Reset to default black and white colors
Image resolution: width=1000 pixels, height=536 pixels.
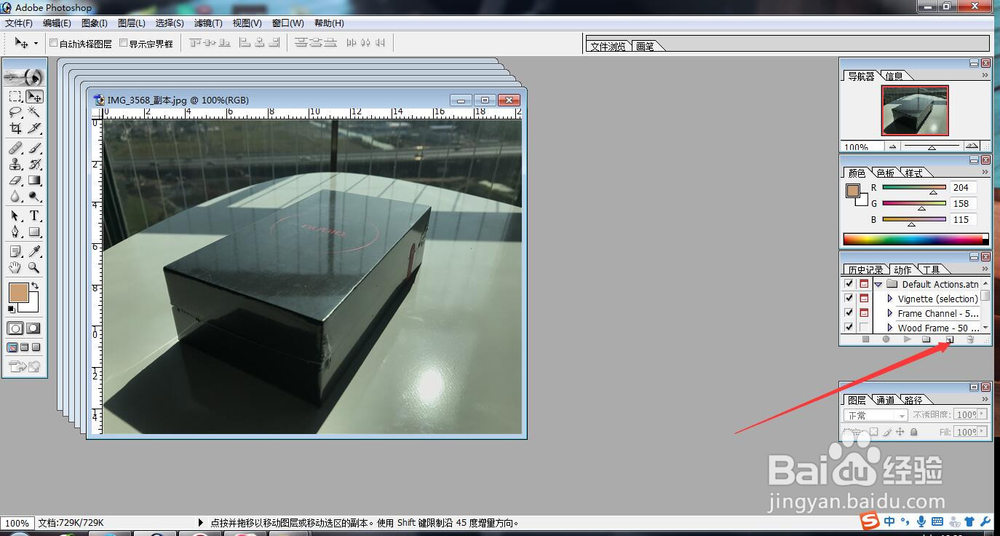(11, 309)
